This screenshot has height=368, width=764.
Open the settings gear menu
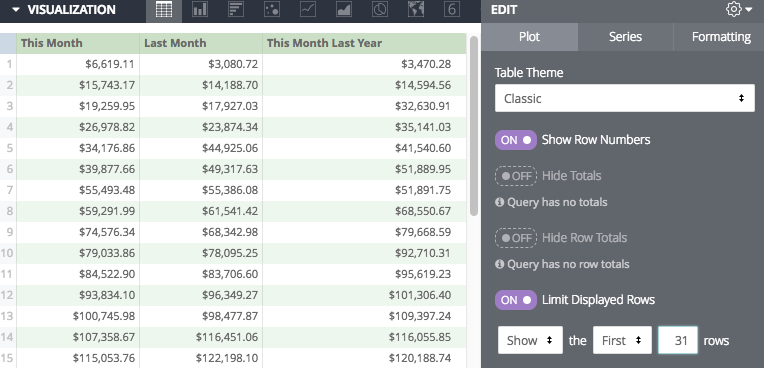coord(739,9)
